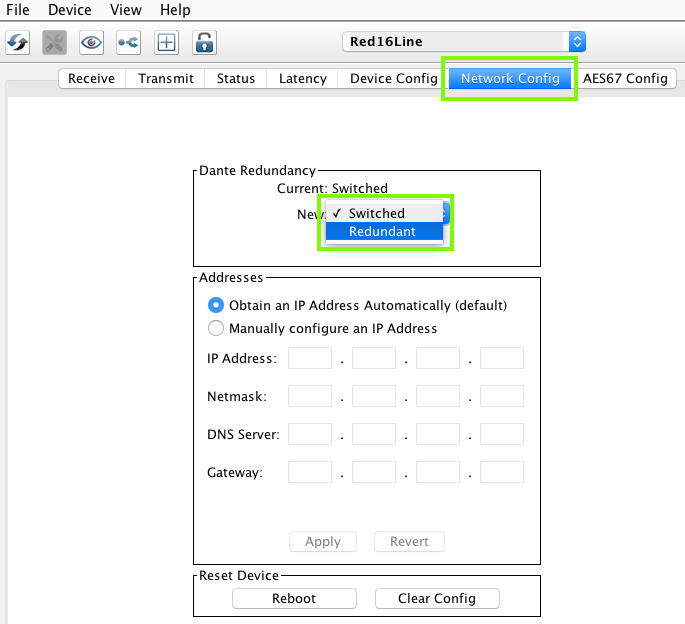Click the Clear Config button

point(436,598)
